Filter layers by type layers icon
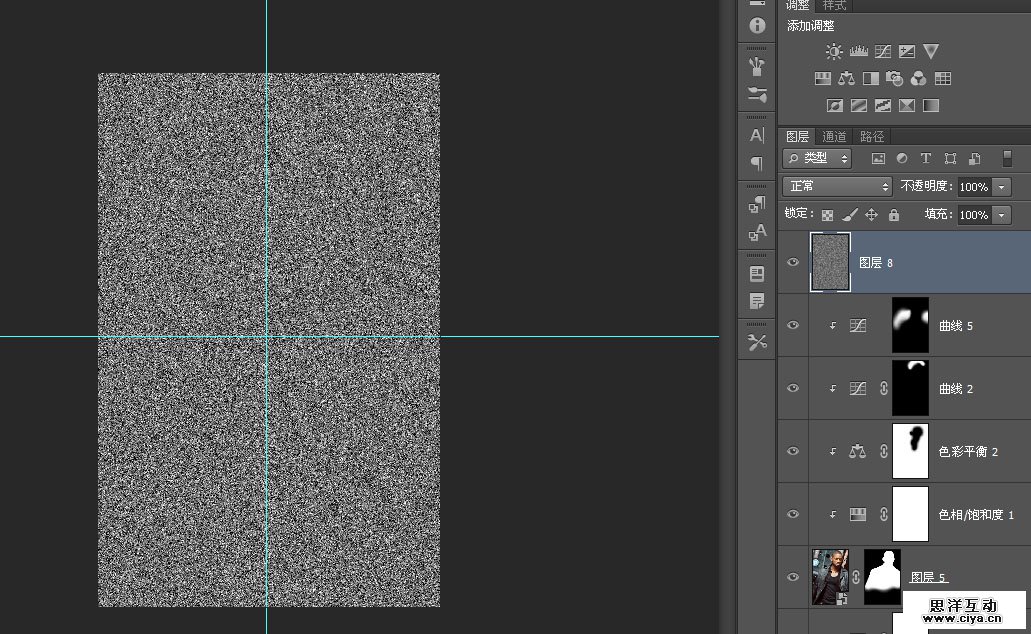 tap(926, 158)
